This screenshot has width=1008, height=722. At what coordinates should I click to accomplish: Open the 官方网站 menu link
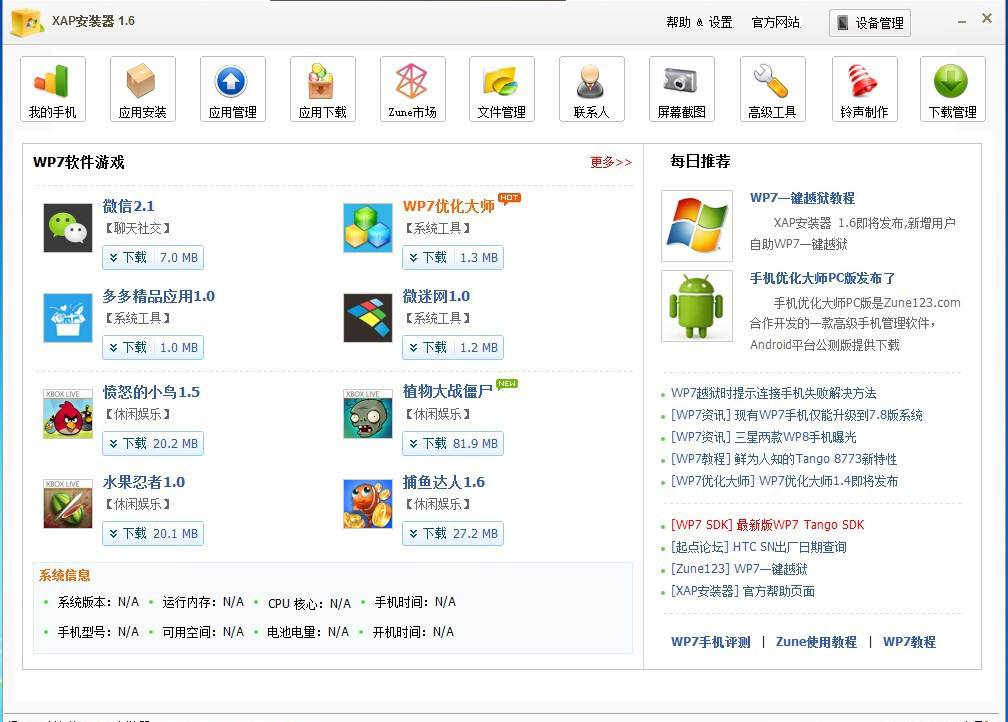coord(776,22)
